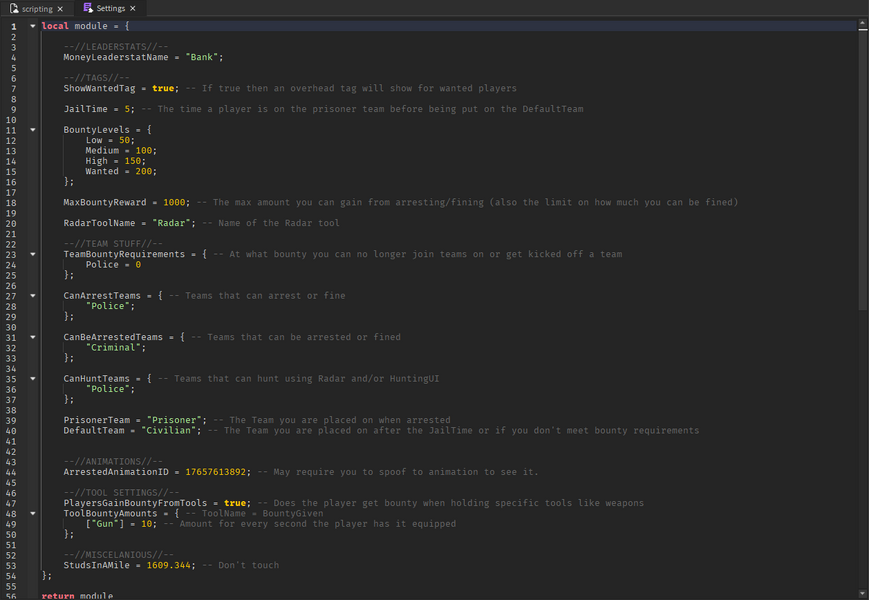Click the --//TEAM STUFF//-- comment

[113, 244]
